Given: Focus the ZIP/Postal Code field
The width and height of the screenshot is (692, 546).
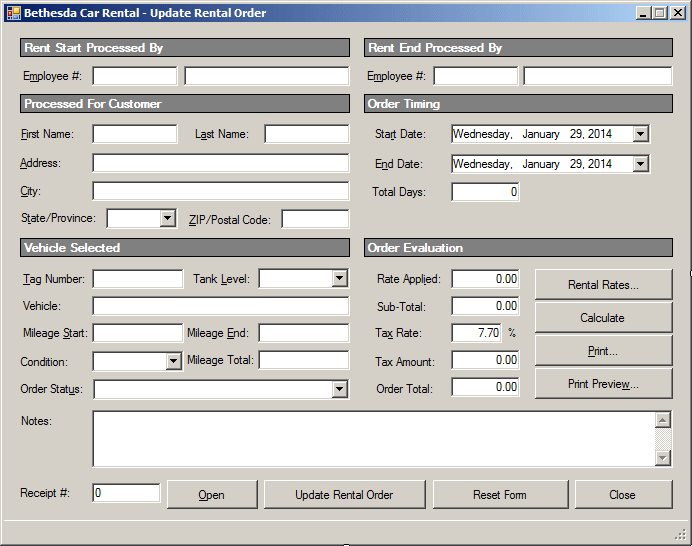Looking at the screenshot, I should pyautogui.click(x=315, y=219).
